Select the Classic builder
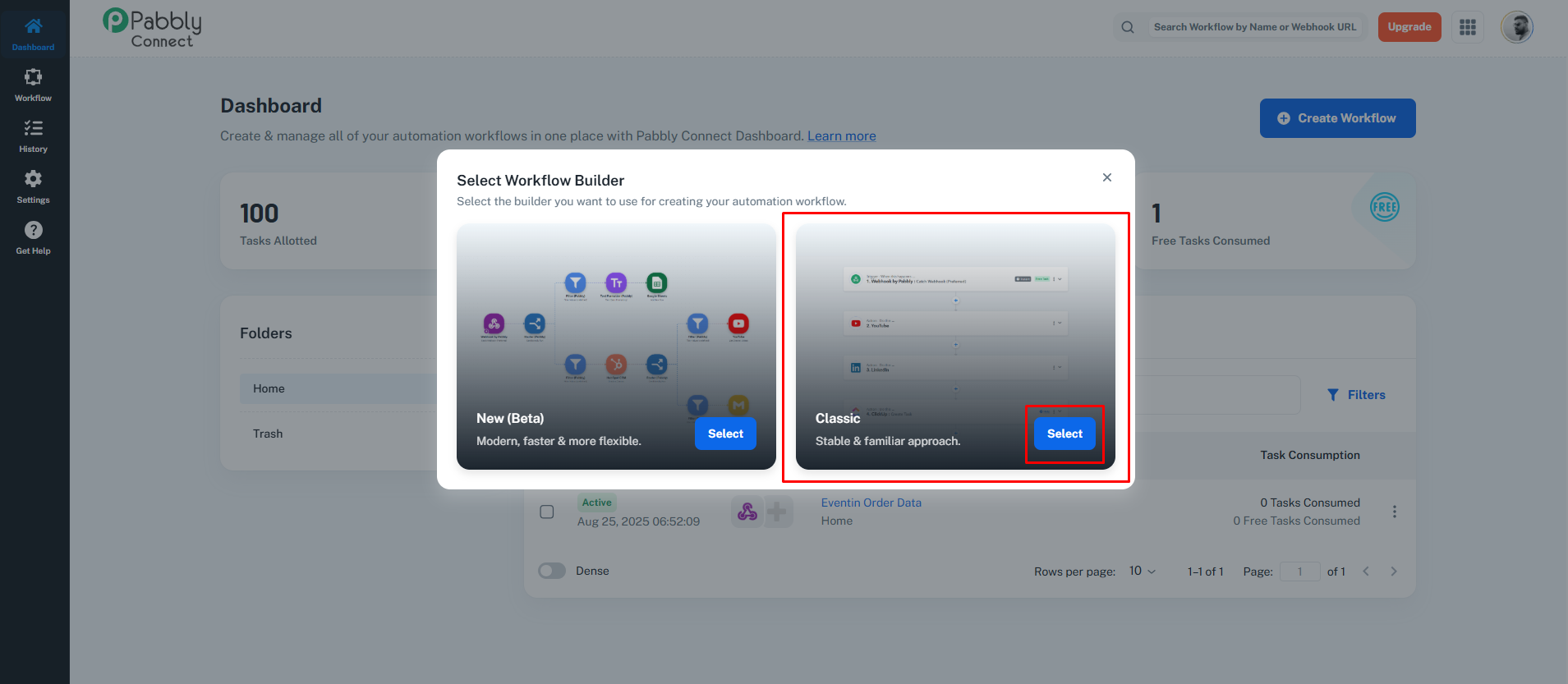This screenshot has width=1568, height=684. tap(1064, 434)
